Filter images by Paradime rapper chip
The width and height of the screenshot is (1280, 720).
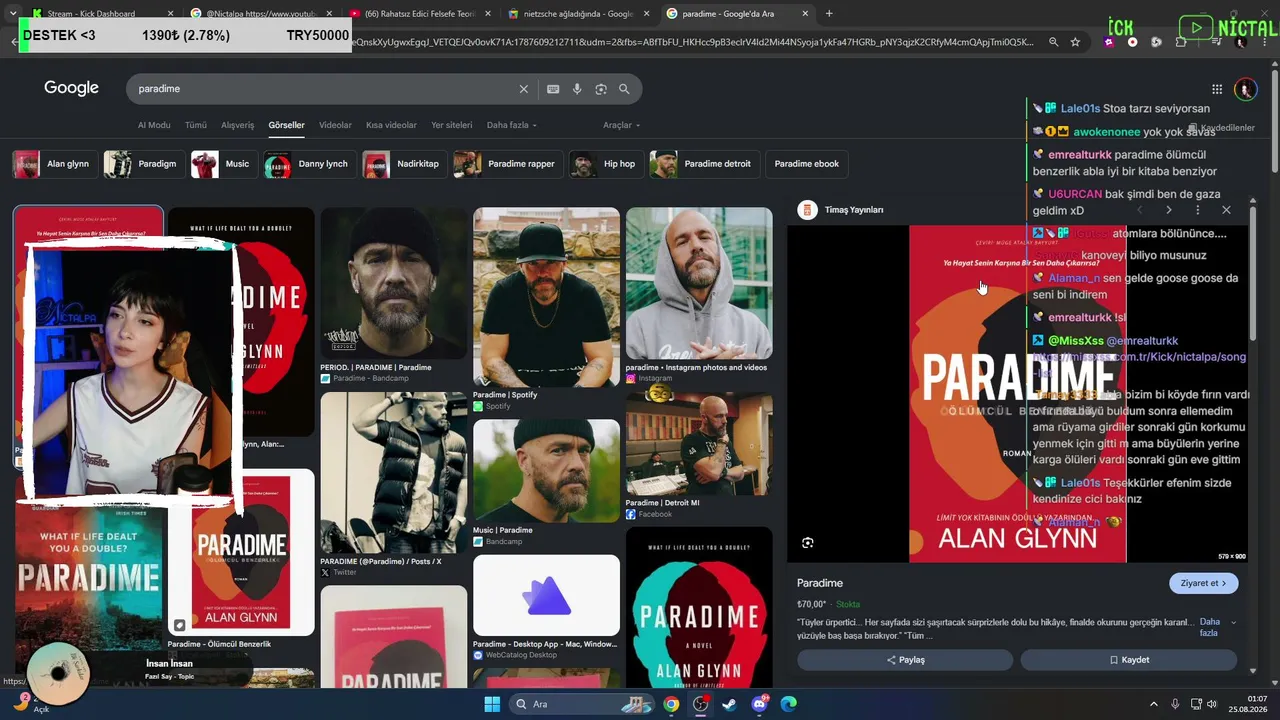[x=508, y=164]
